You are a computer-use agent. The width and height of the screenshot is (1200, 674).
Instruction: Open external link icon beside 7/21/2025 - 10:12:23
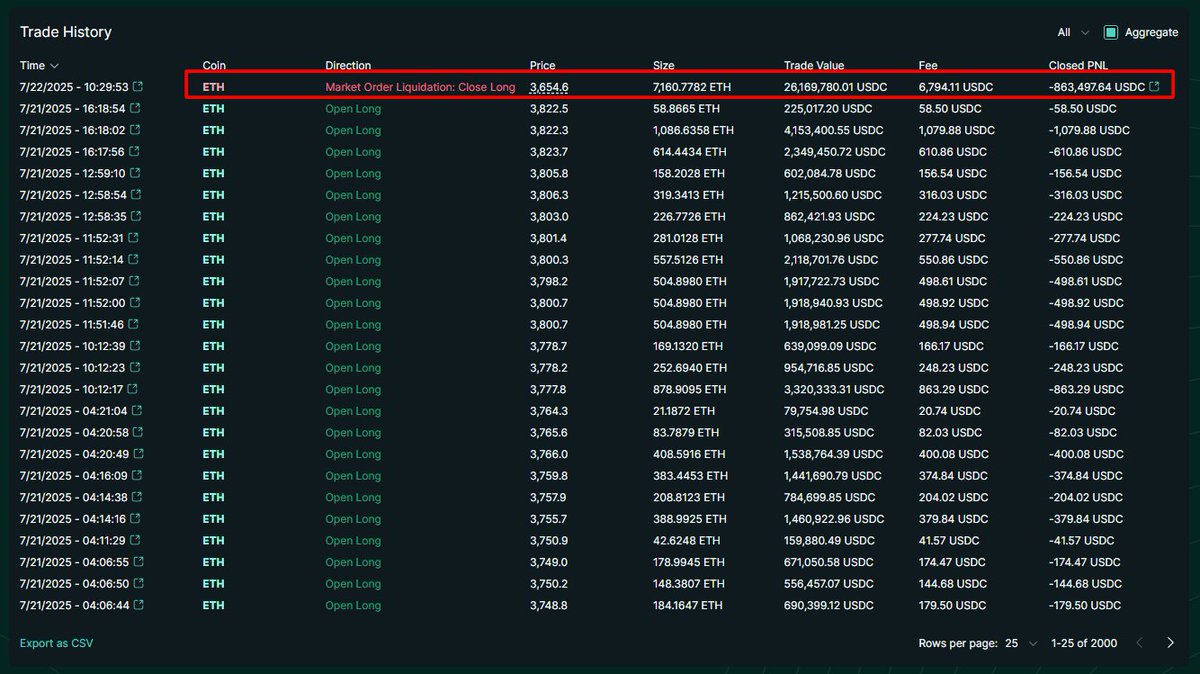[x=134, y=368]
